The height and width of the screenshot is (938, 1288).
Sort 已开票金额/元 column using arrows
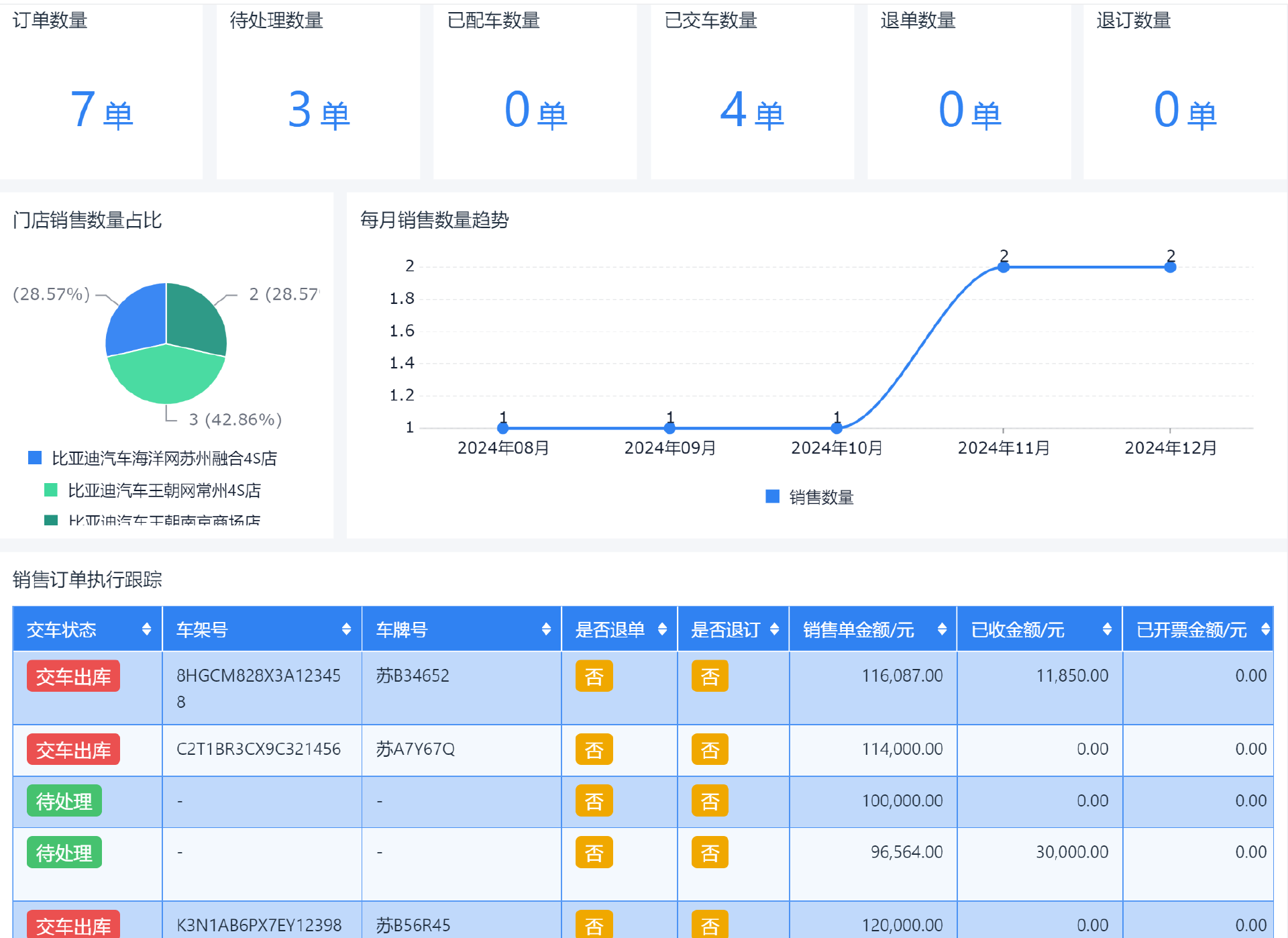point(1265,629)
